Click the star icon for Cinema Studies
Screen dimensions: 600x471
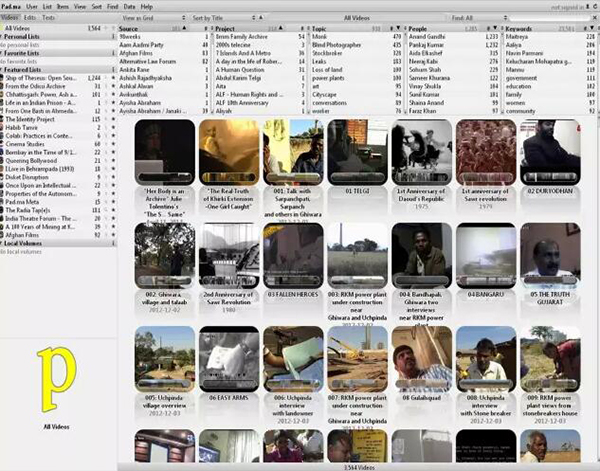point(113,144)
